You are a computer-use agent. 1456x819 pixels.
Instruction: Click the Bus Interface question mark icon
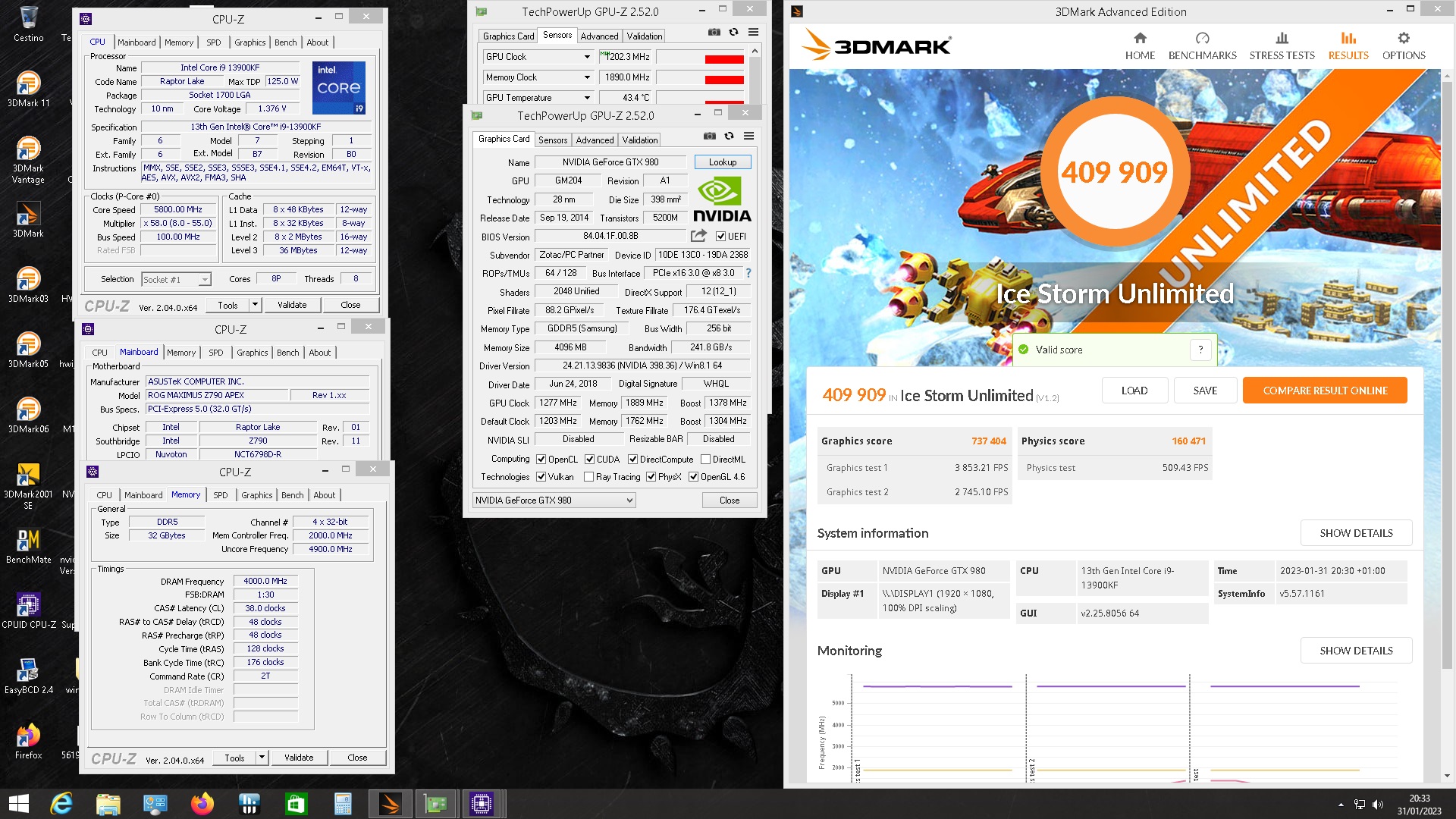tap(748, 273)
